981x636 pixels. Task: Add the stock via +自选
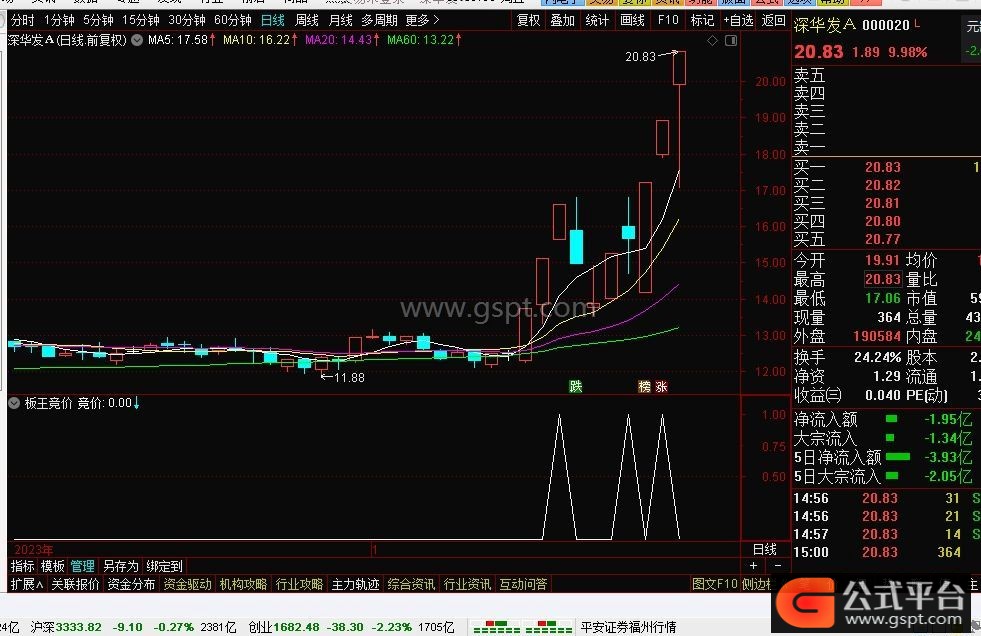pyautogui.click(x=738, y=21)
